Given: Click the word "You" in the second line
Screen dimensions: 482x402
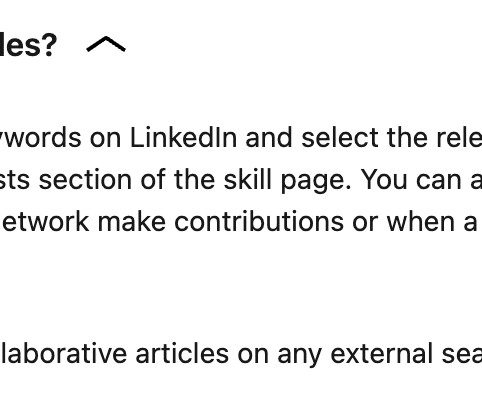Looking at the screenshot, I should point(385,180).
